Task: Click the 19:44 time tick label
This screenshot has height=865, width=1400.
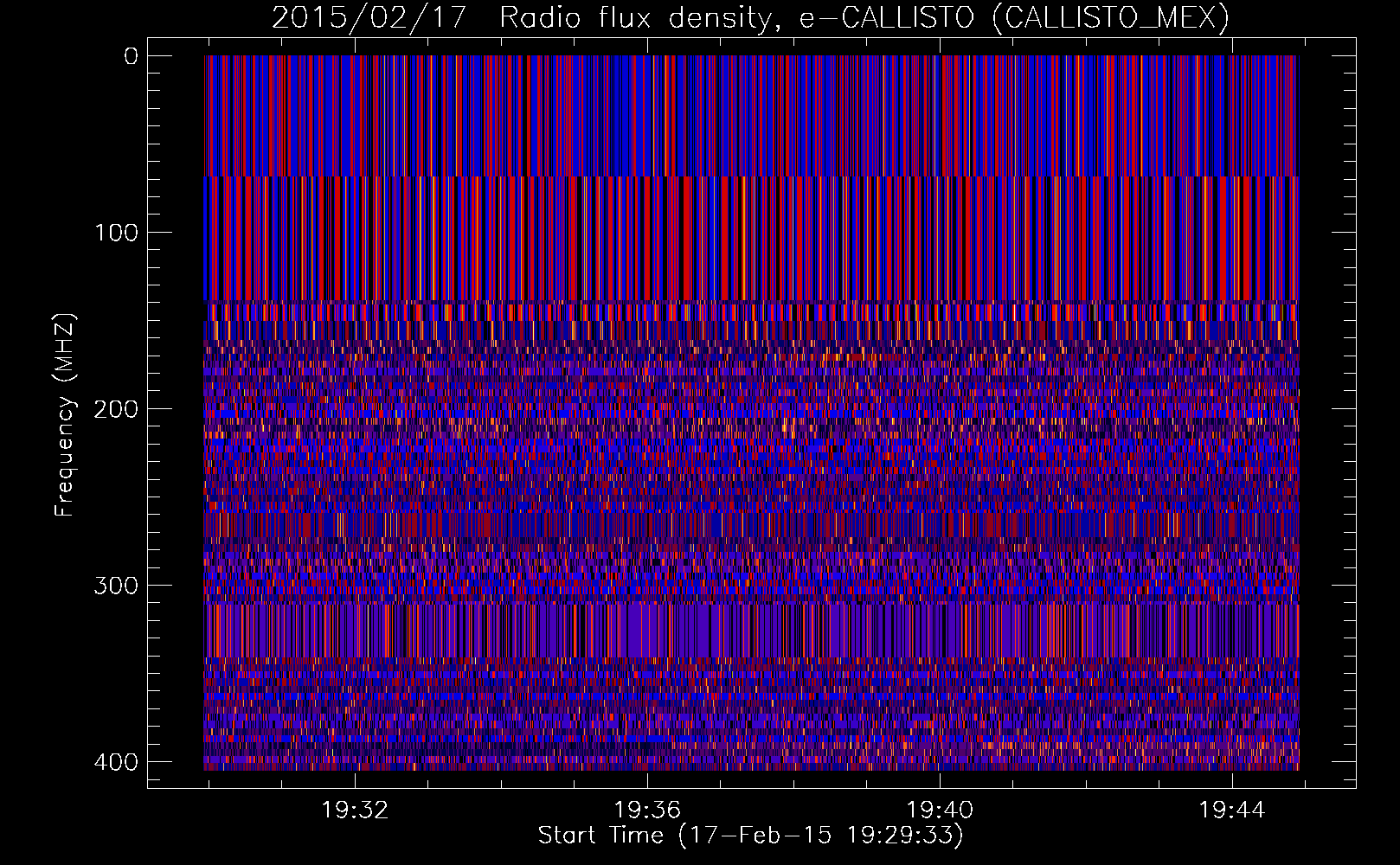Action: [x=1232, y=811]
